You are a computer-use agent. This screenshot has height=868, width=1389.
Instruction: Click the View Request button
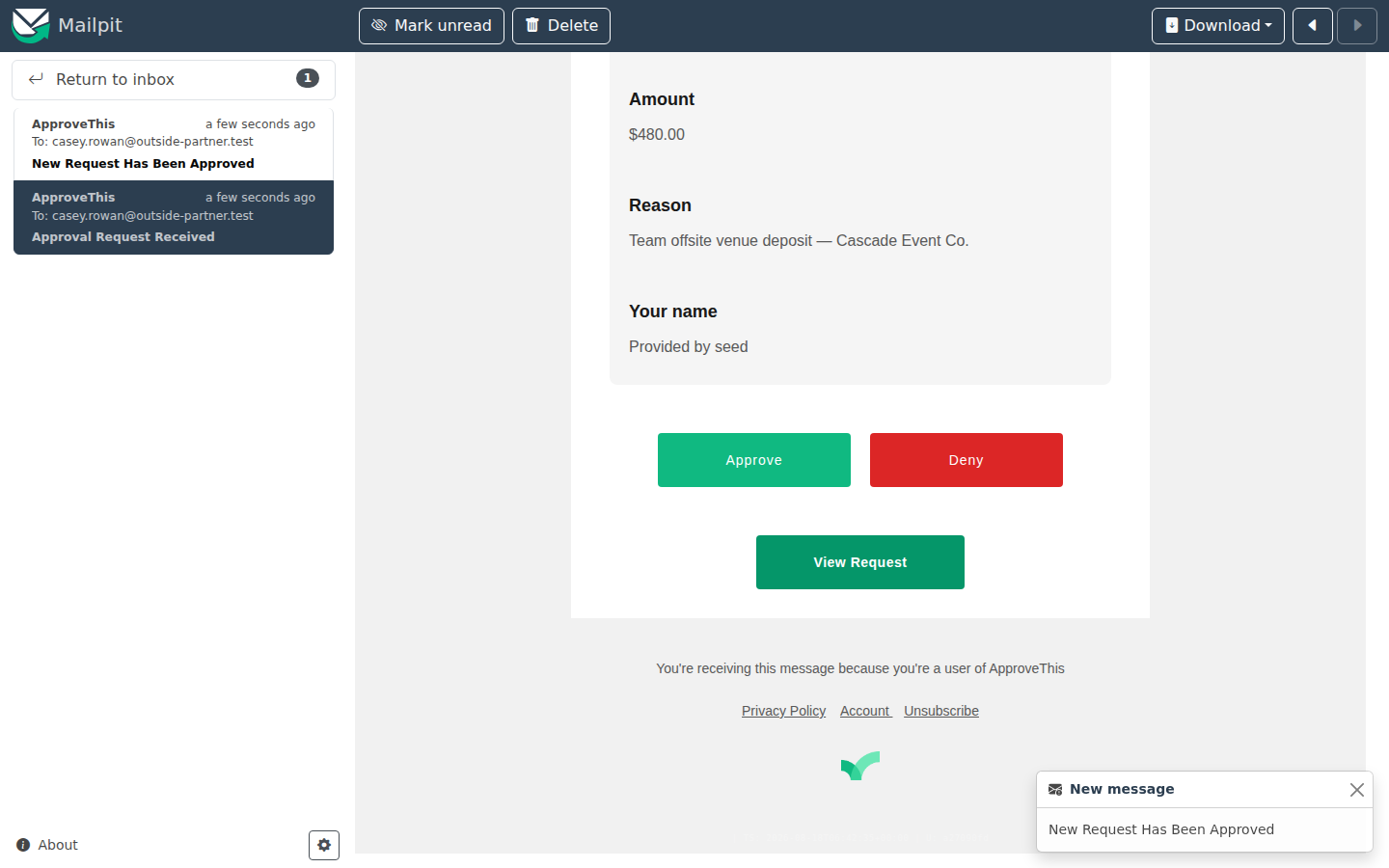click(x=860, y=562)
